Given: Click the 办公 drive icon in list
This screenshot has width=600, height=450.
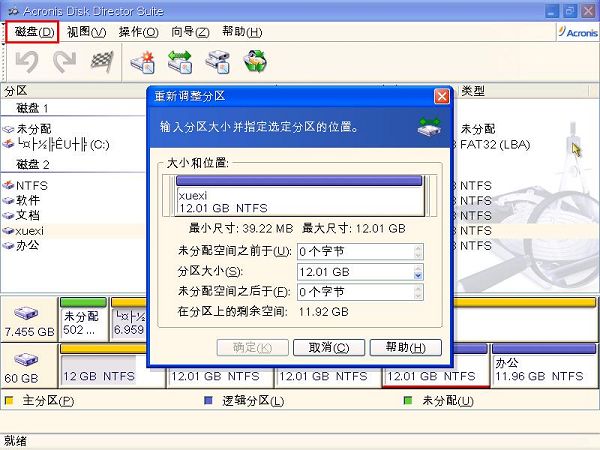Looking at the screenshot, I should point(8,245).
